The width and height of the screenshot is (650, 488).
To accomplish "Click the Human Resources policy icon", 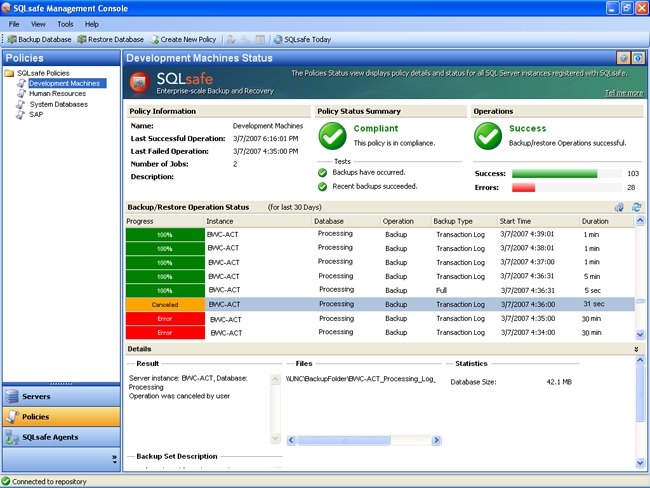I will coord(21,94).
